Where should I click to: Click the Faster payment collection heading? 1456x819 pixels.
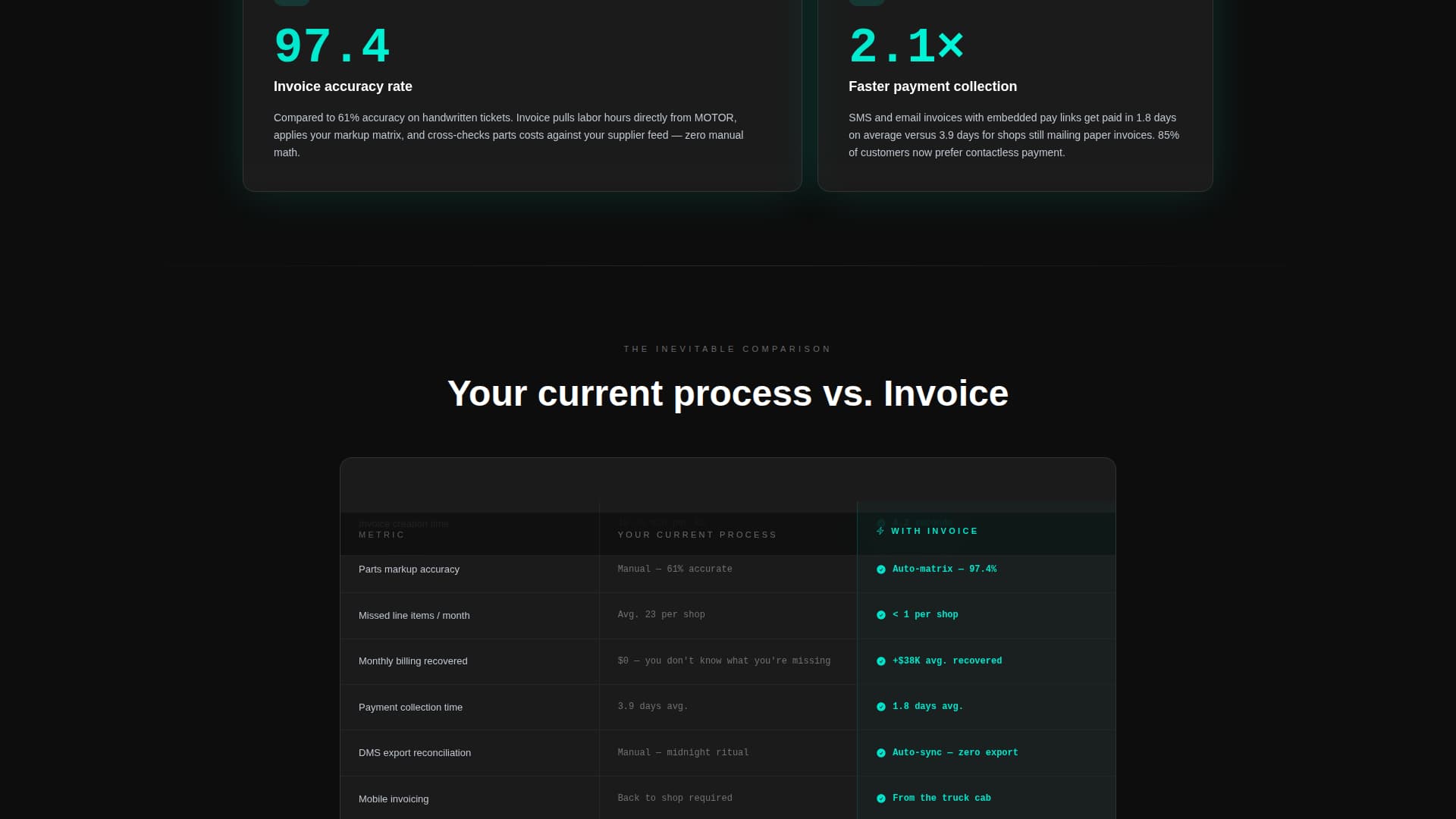[x=933, y=86]
